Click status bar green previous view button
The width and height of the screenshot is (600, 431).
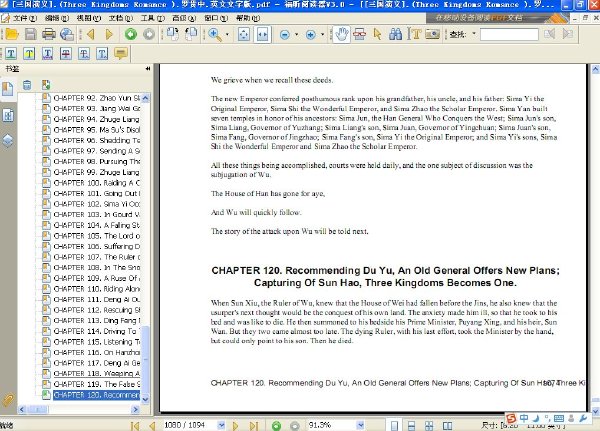[x=276, y=426]
